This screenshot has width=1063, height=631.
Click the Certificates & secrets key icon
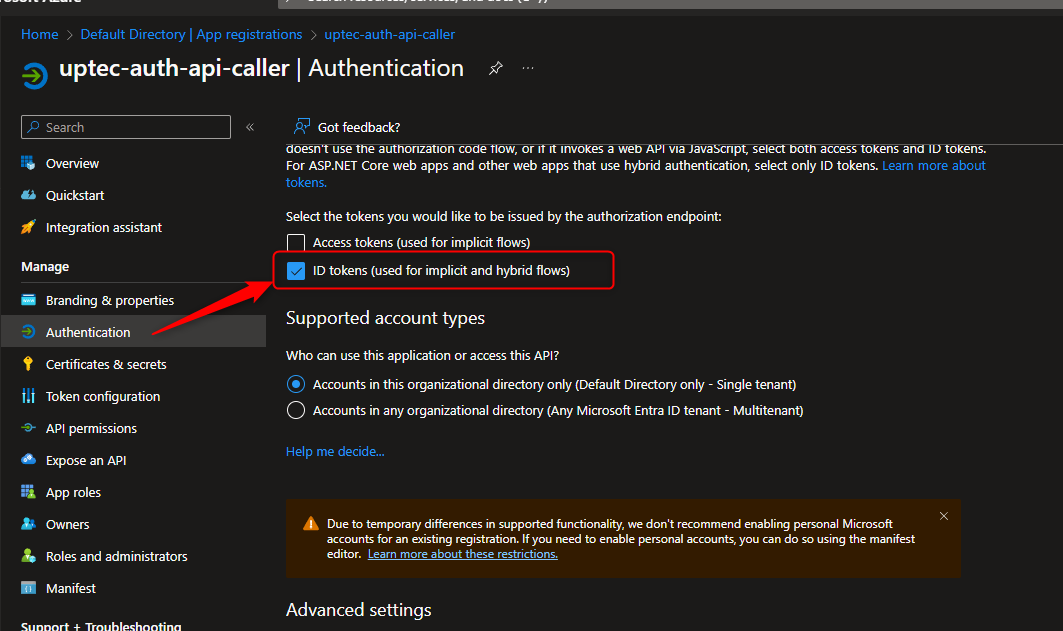[29, 364]
